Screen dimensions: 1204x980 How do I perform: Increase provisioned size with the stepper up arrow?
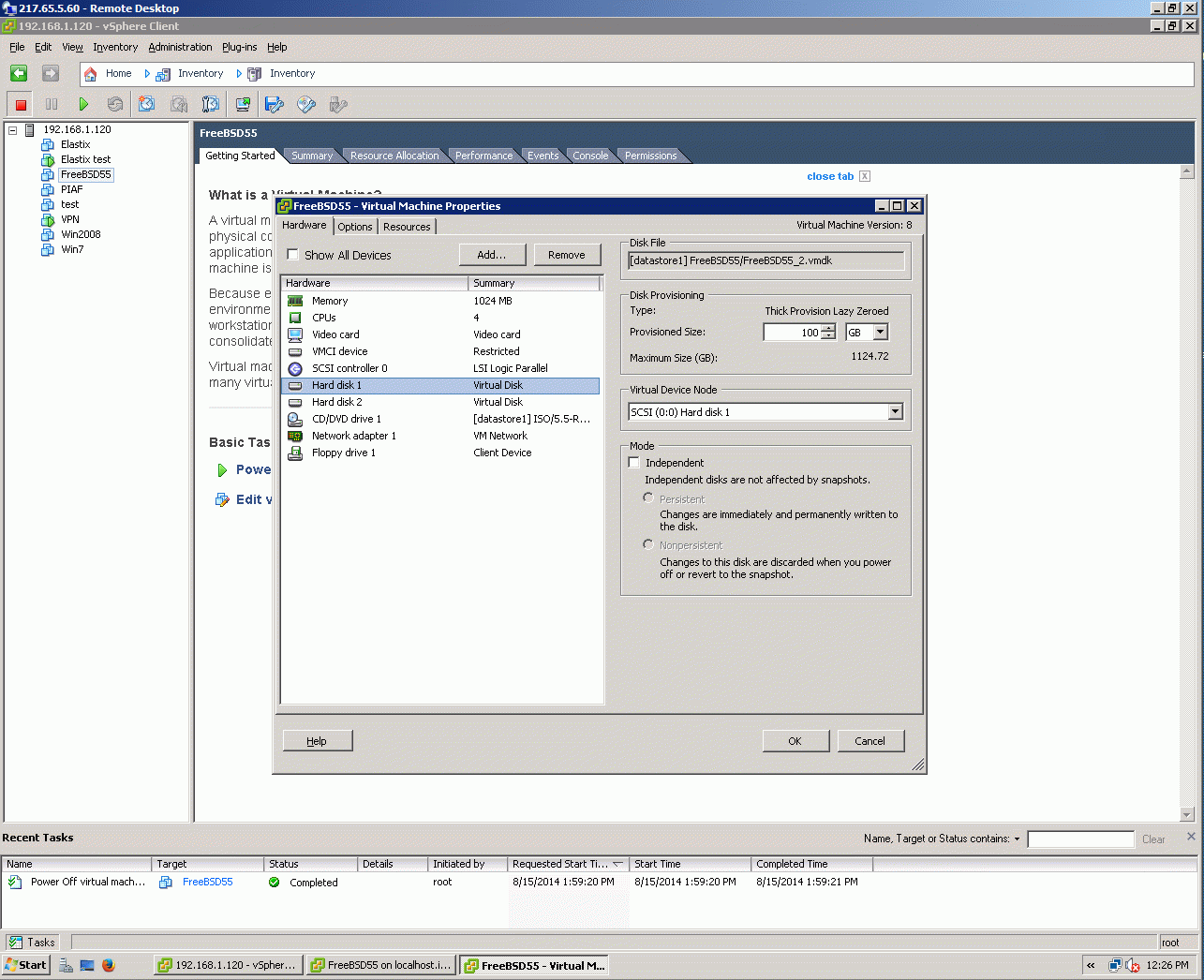tap(828, 329)
